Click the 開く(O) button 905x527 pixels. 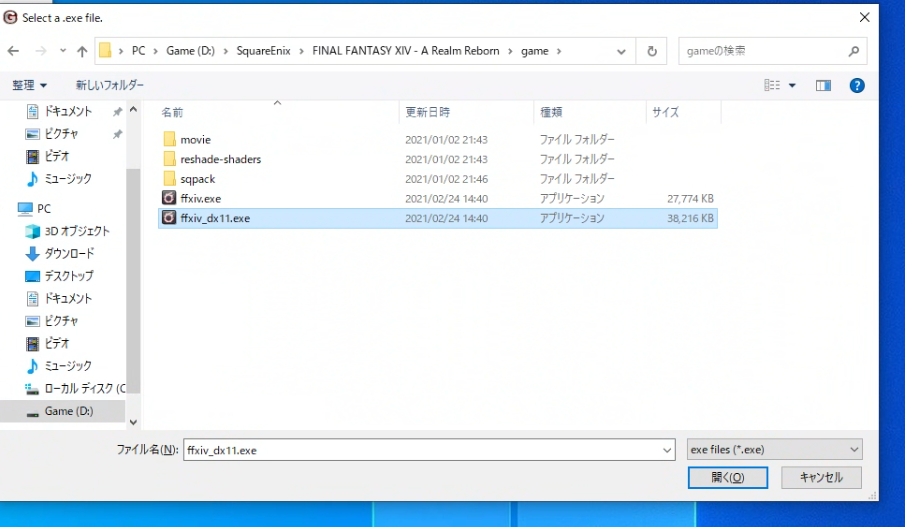[x=727, y=477]
